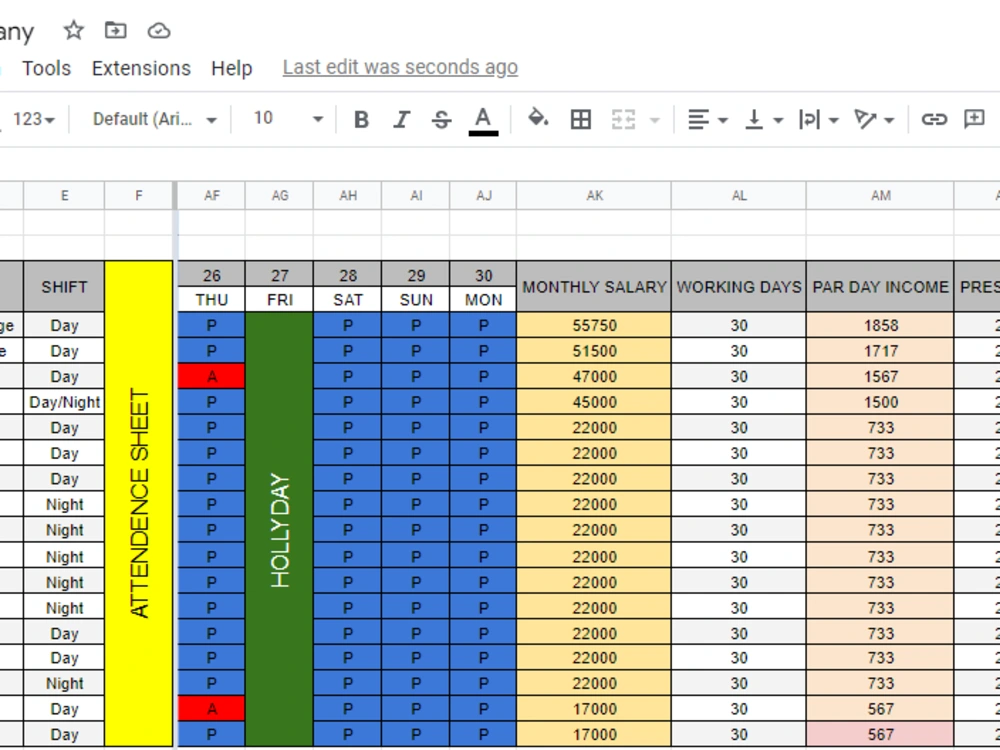Expand merge cells options arrow
This screenshot has width=1000, height=750.
click(654, 120)
